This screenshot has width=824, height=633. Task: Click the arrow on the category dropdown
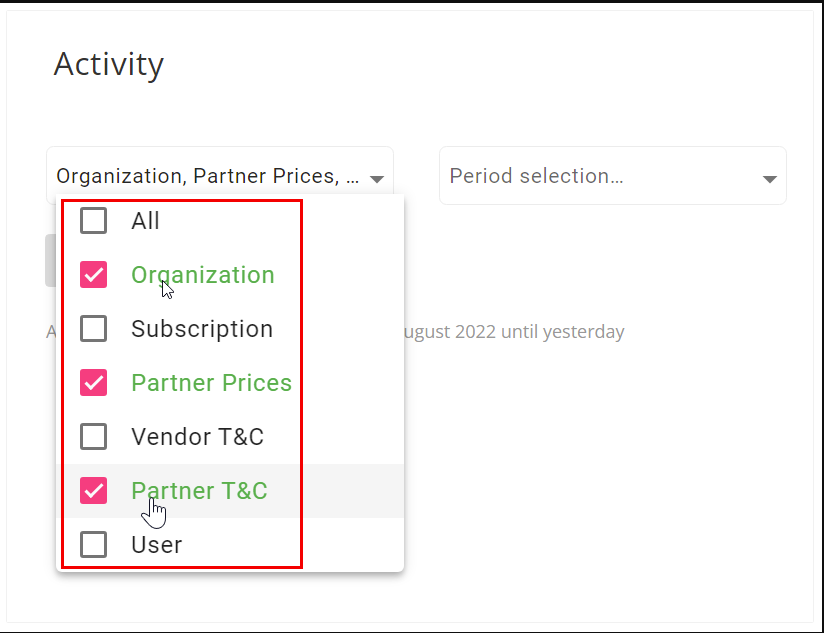tap(377, 179)
